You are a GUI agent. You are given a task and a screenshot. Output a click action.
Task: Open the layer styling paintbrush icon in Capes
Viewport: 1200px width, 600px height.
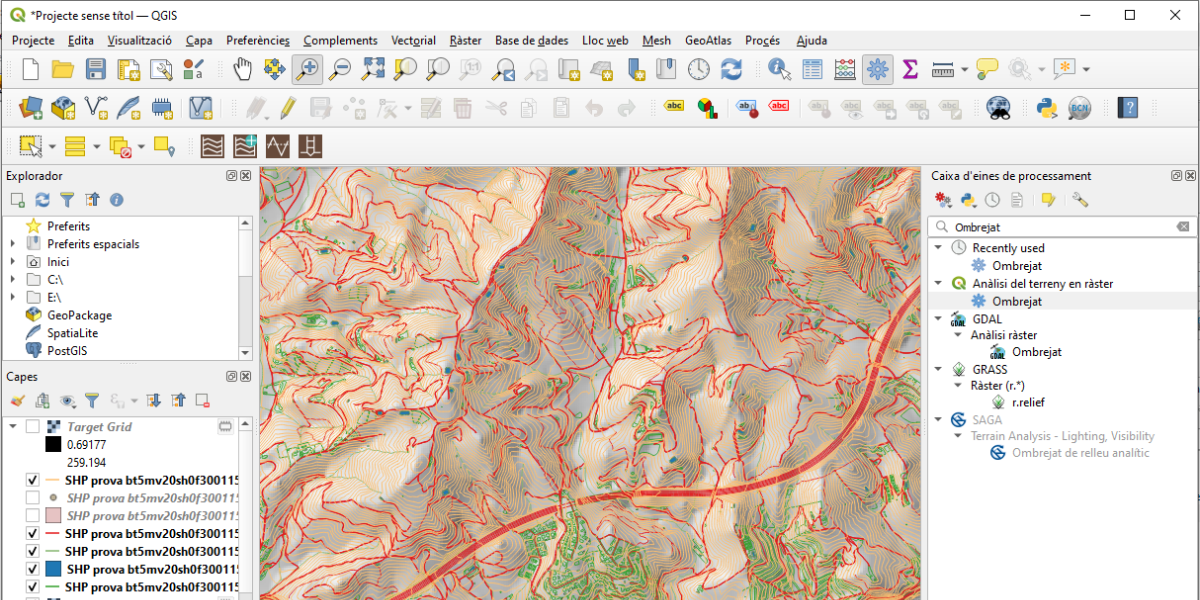[x=17, y=400]
